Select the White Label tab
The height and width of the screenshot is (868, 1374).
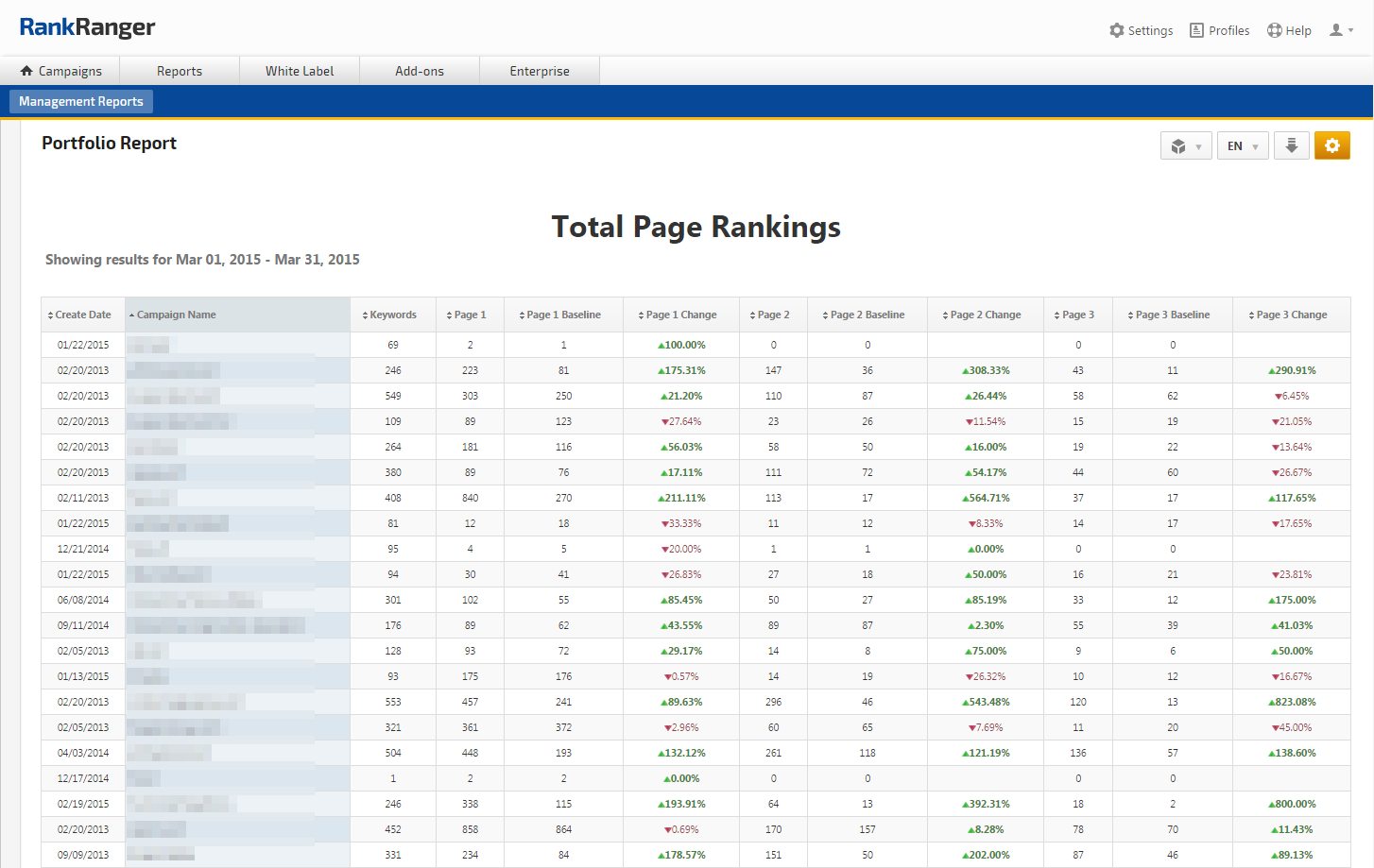pyautogui.click(x=300, y=71)
